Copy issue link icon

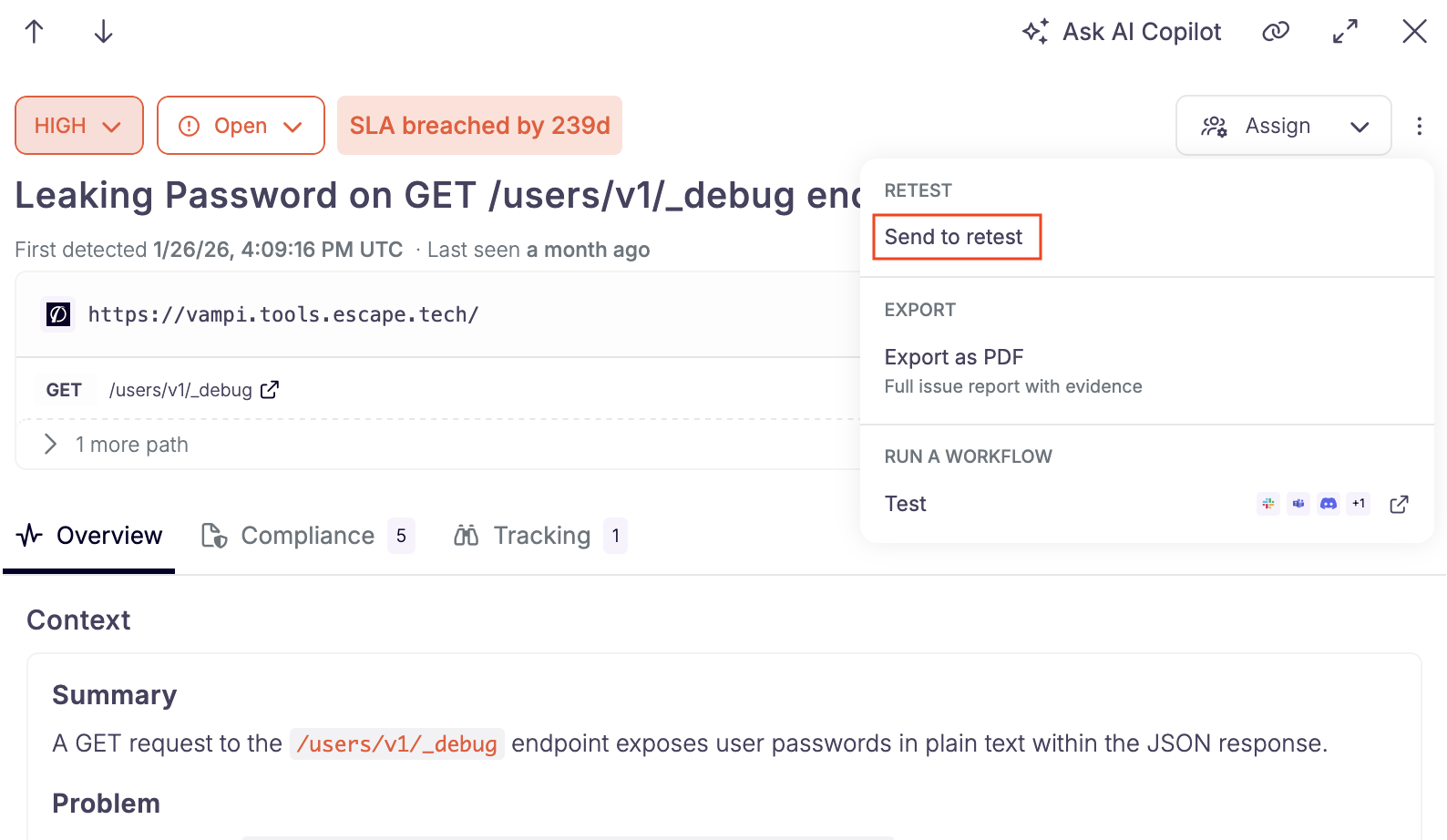(x=1276, y=32)
